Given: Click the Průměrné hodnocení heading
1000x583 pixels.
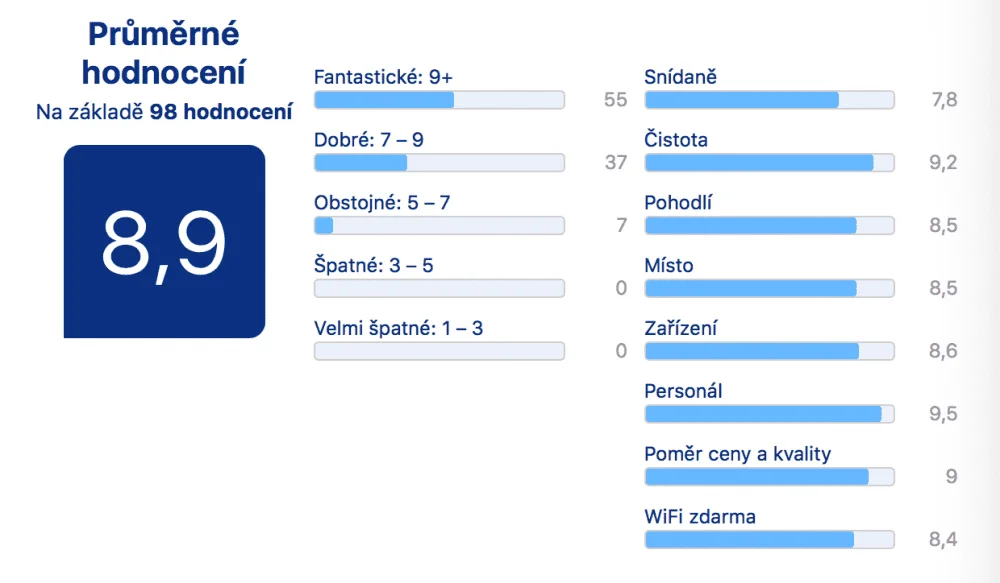Looking at the screenshot, I should tap(164, 53).
